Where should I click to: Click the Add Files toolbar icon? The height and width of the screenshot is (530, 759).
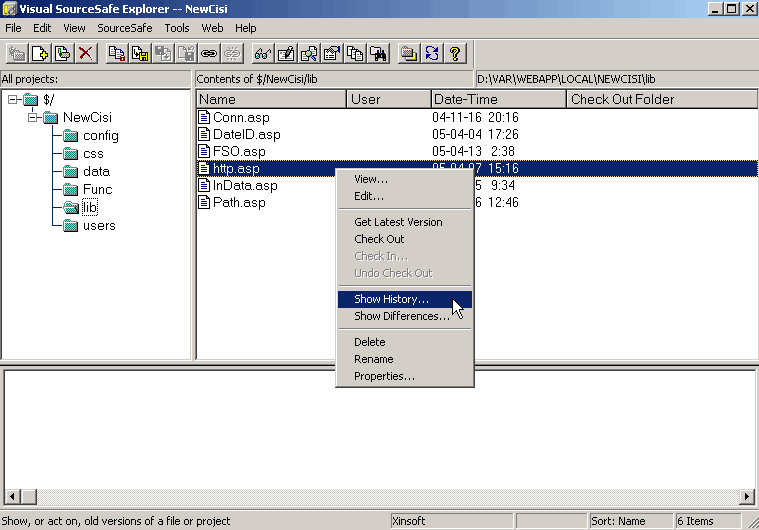pos(40,54)
